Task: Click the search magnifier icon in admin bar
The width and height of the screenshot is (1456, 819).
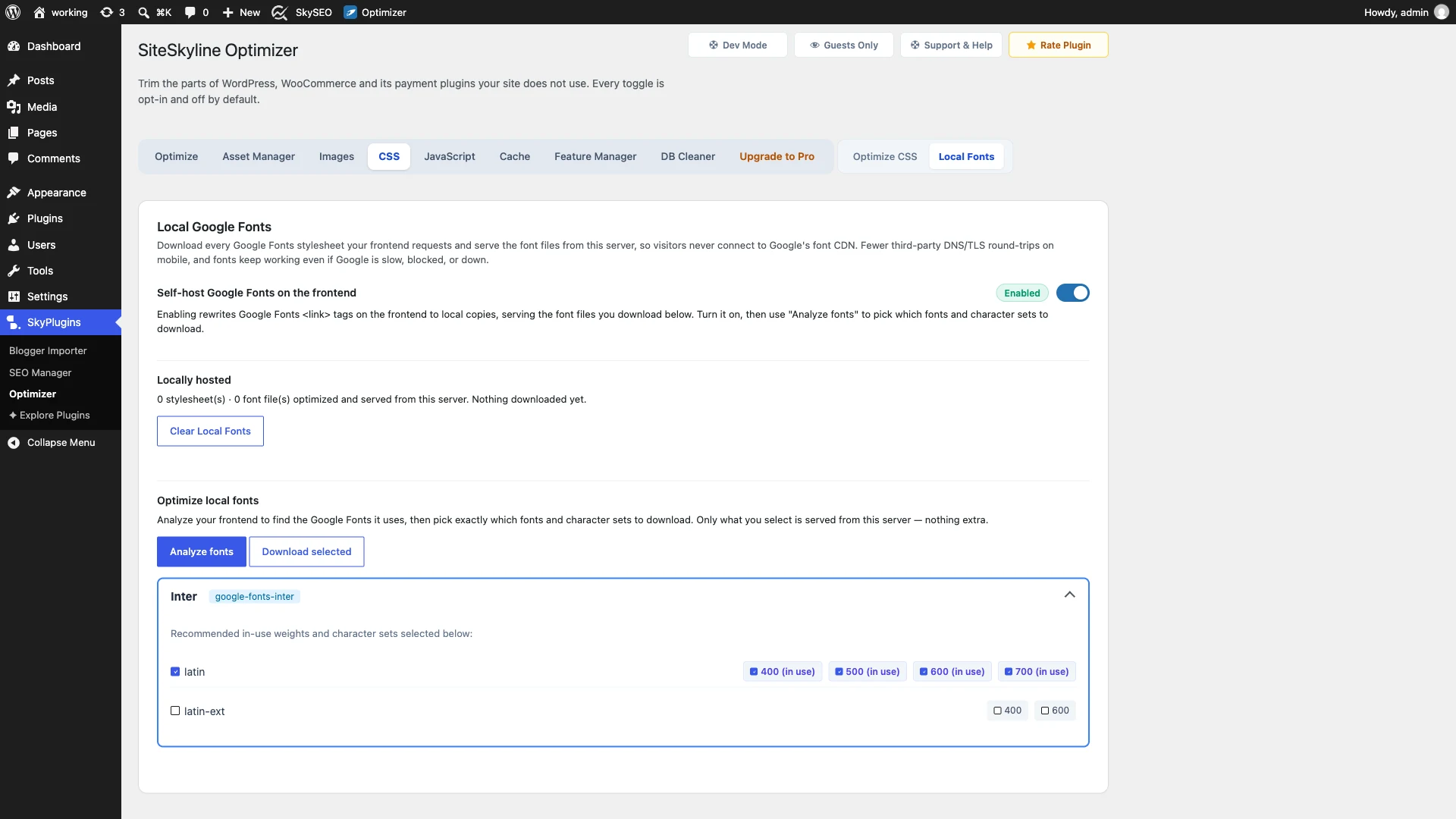Action: [x=143, y=12]
